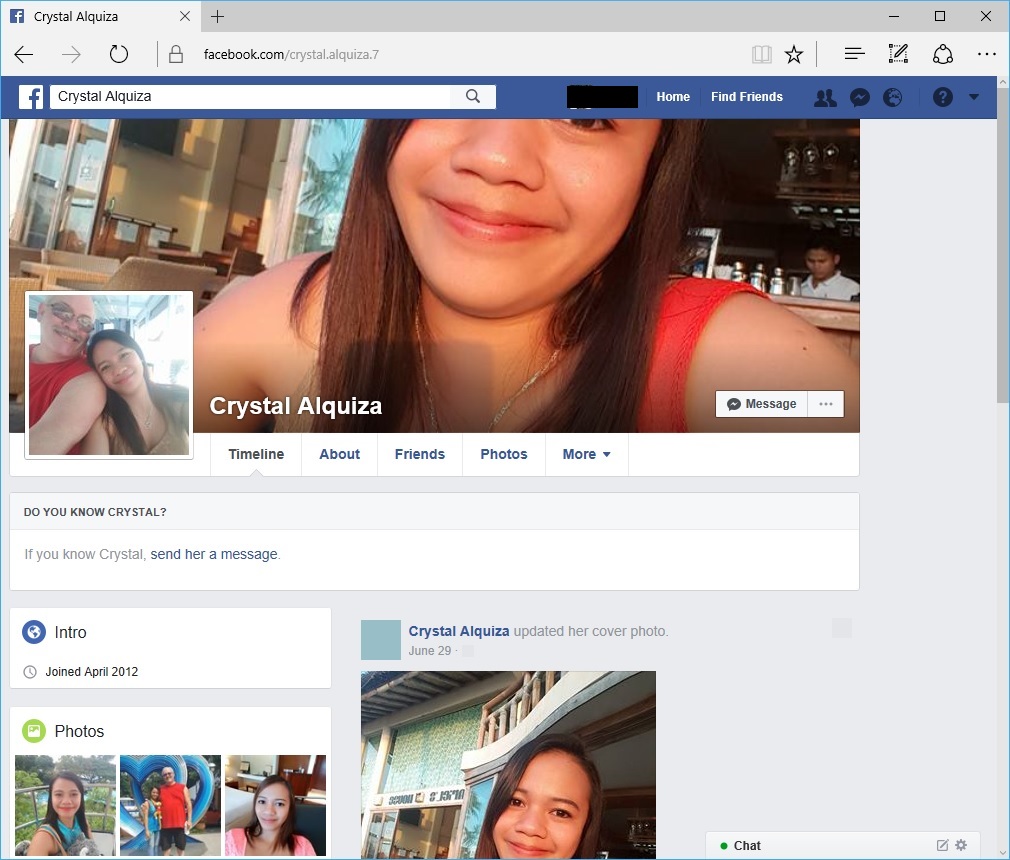Open the three-dots options beside Message
Image resolution: width=1010 pixels, height=860 pixels.
(826, 404)
